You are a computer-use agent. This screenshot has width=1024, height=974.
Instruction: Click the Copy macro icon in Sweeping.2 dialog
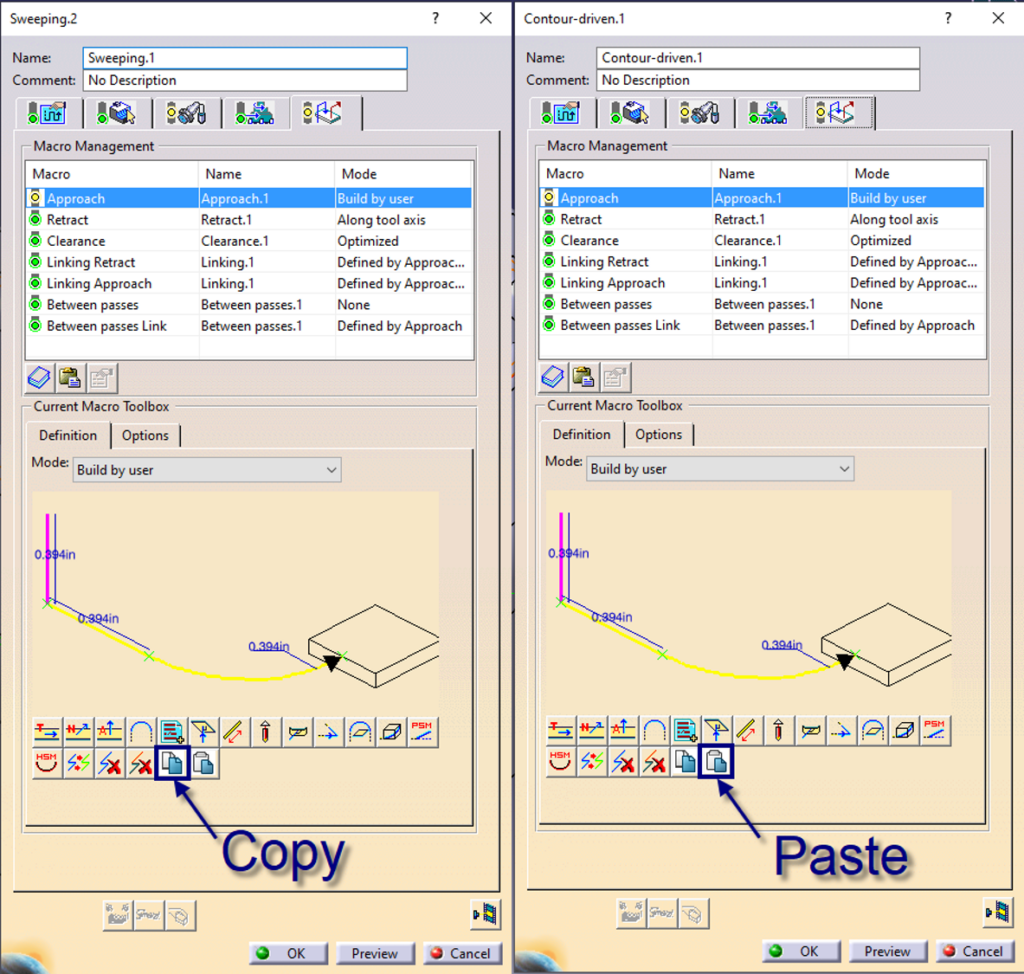coord(173,764)
